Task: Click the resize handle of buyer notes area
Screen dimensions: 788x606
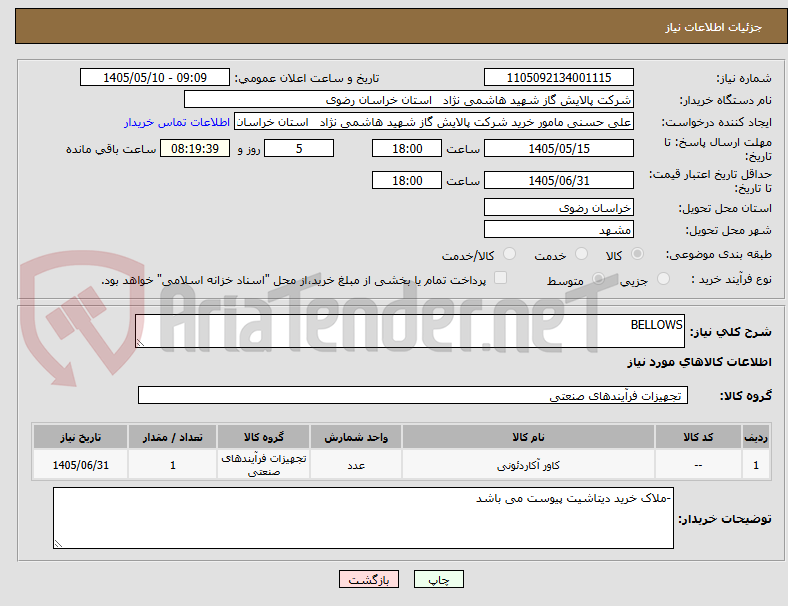Action: coord(58,543)
